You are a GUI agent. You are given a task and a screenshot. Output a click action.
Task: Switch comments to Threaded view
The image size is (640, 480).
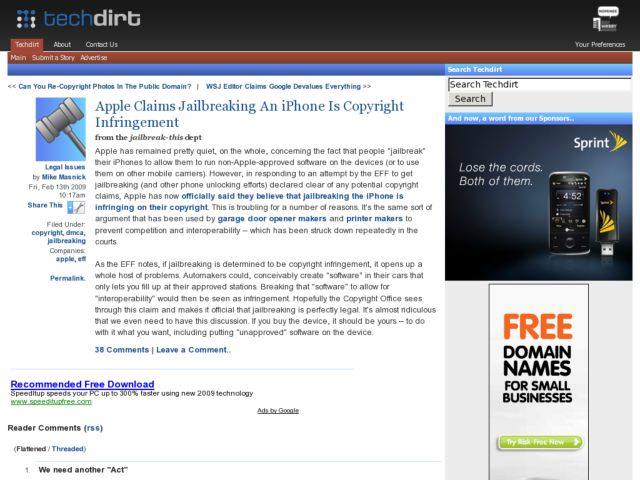[x=69, y=449]
